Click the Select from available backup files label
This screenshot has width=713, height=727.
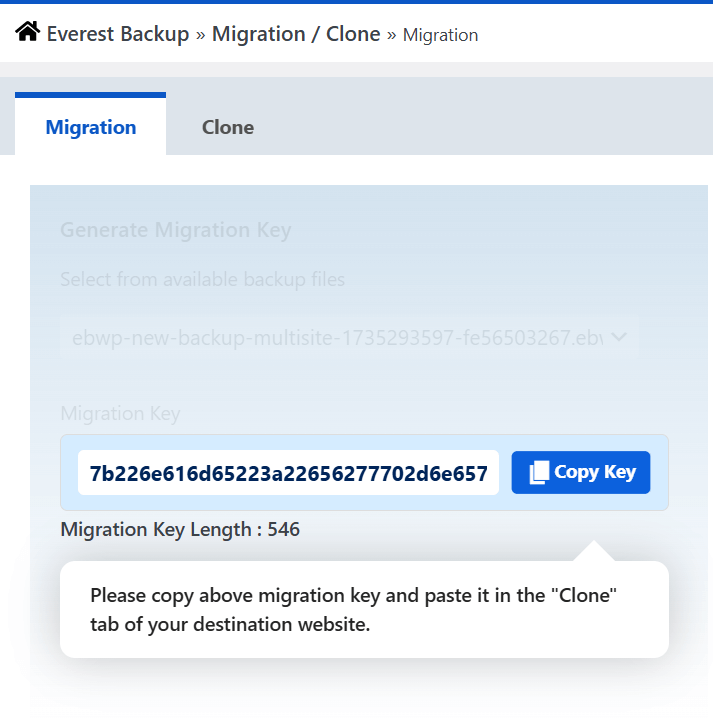(x=202, y=279)
